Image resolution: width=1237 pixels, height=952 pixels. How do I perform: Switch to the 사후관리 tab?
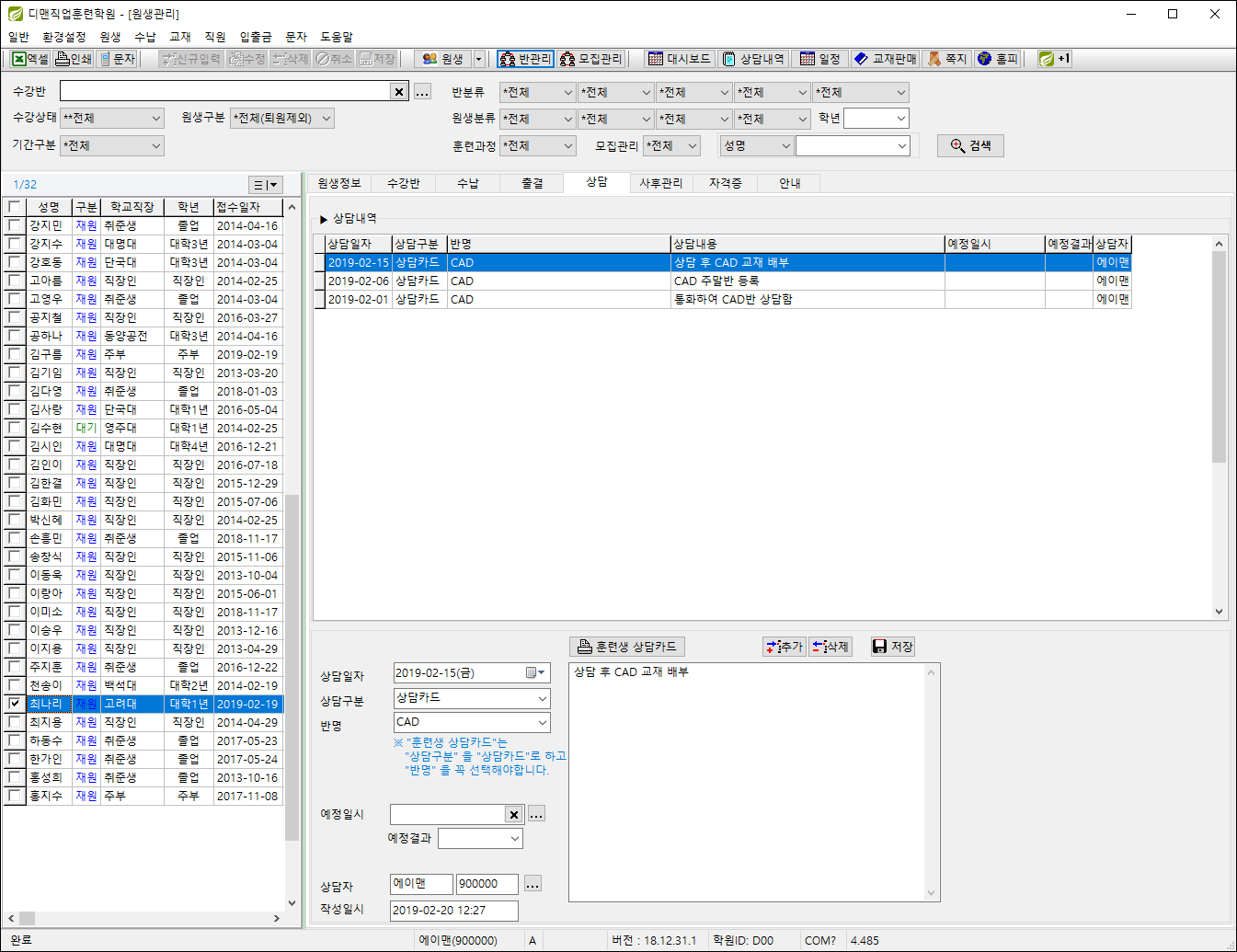(x=661, y=183)
